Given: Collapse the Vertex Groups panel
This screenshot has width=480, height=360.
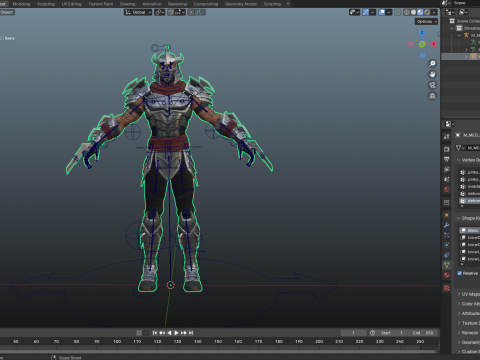Looking at the screenshot, I should point(459,160).
